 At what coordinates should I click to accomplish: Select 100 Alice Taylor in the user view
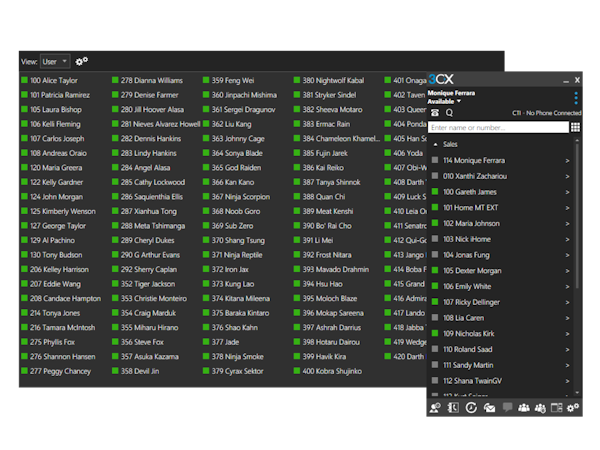(50, 80)
